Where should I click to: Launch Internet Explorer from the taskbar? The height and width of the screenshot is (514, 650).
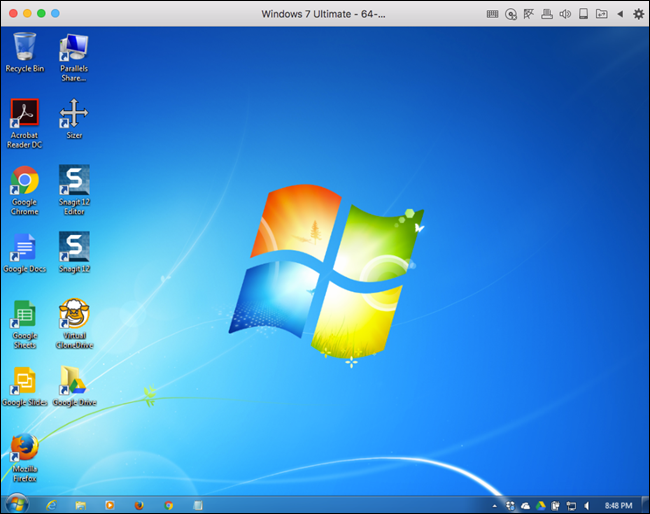[51, 505]
